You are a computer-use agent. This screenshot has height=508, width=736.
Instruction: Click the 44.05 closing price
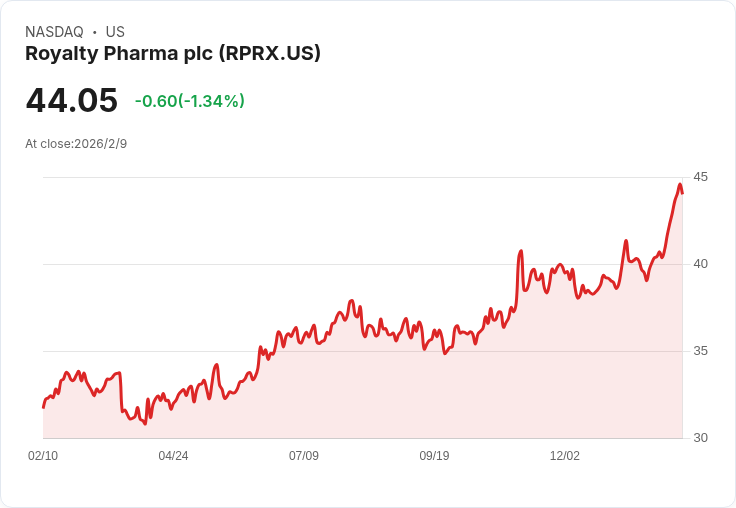click(x=72, y=100)
